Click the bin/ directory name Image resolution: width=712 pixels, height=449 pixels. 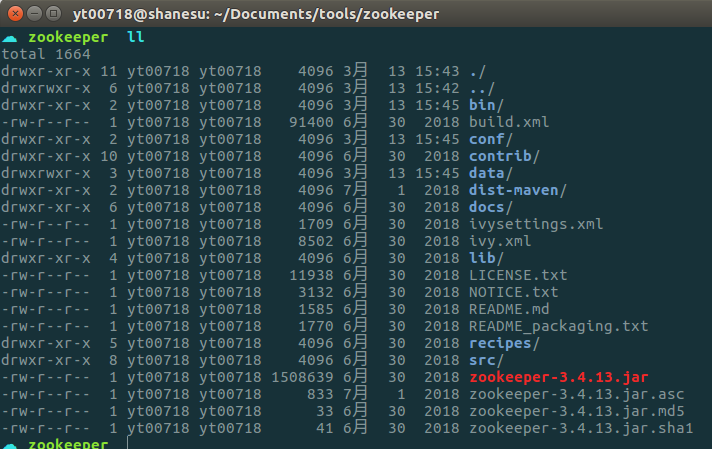[x=486, y=105]
